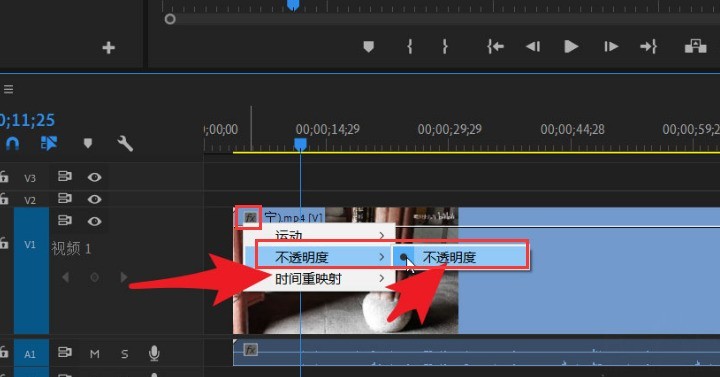
Task: Toggle sync lock on track V2
Action: click(x=65, y=198)
